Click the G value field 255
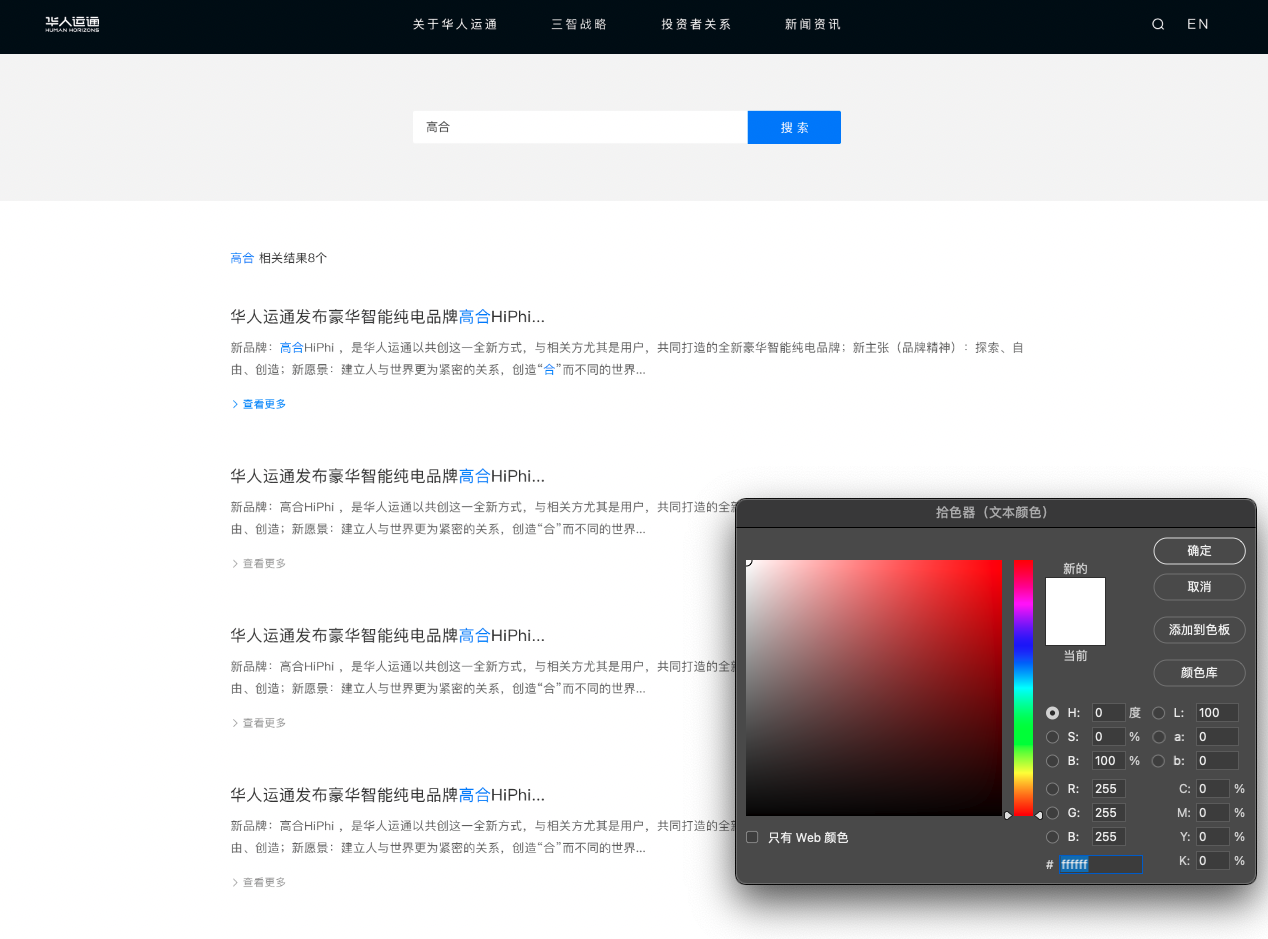The width and height of the screenshot is (1268, 939). 1109,813
